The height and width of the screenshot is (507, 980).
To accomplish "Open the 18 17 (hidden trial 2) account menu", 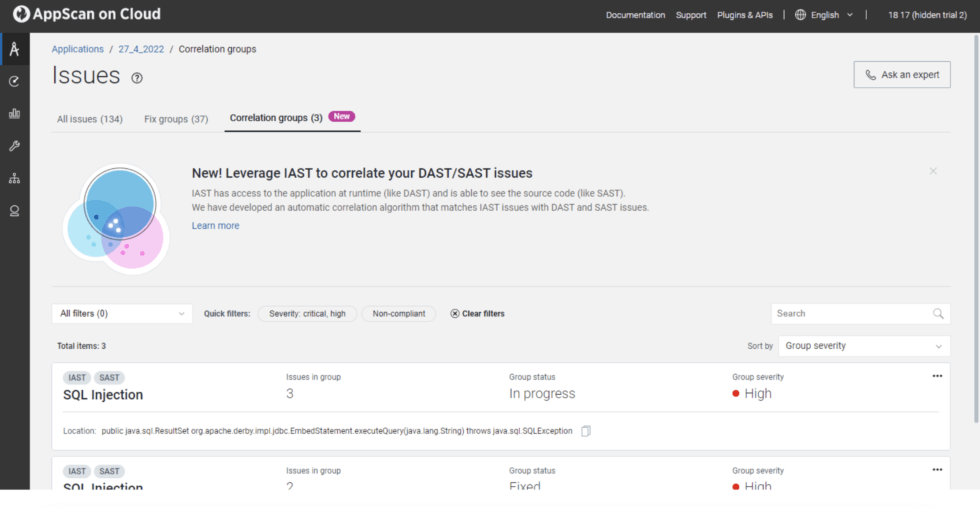I will pos(928,15).
